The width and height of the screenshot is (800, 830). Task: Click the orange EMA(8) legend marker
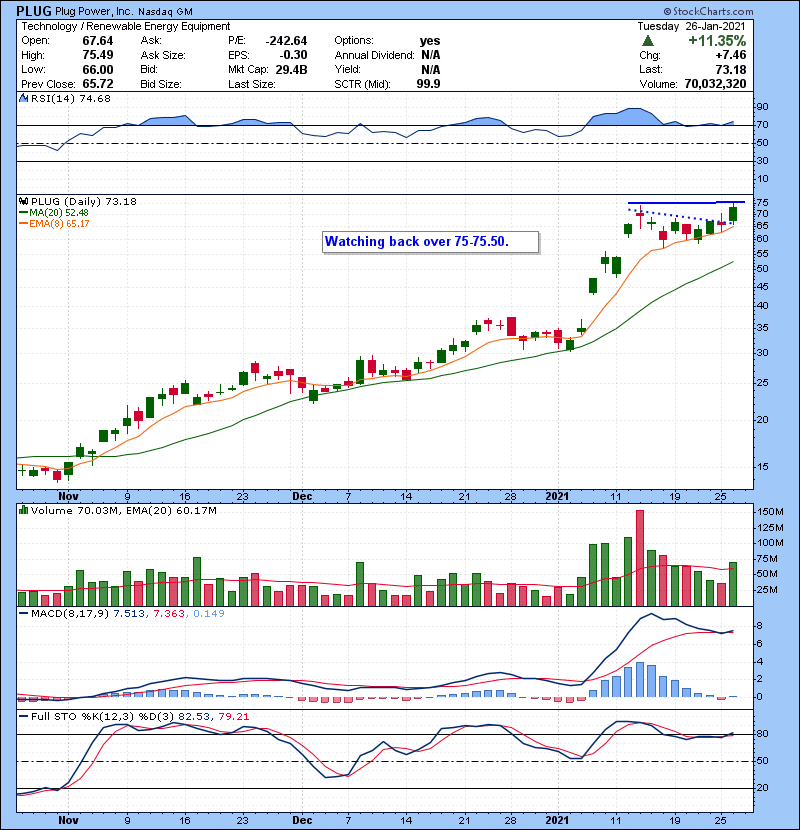(x=23, y=222)
